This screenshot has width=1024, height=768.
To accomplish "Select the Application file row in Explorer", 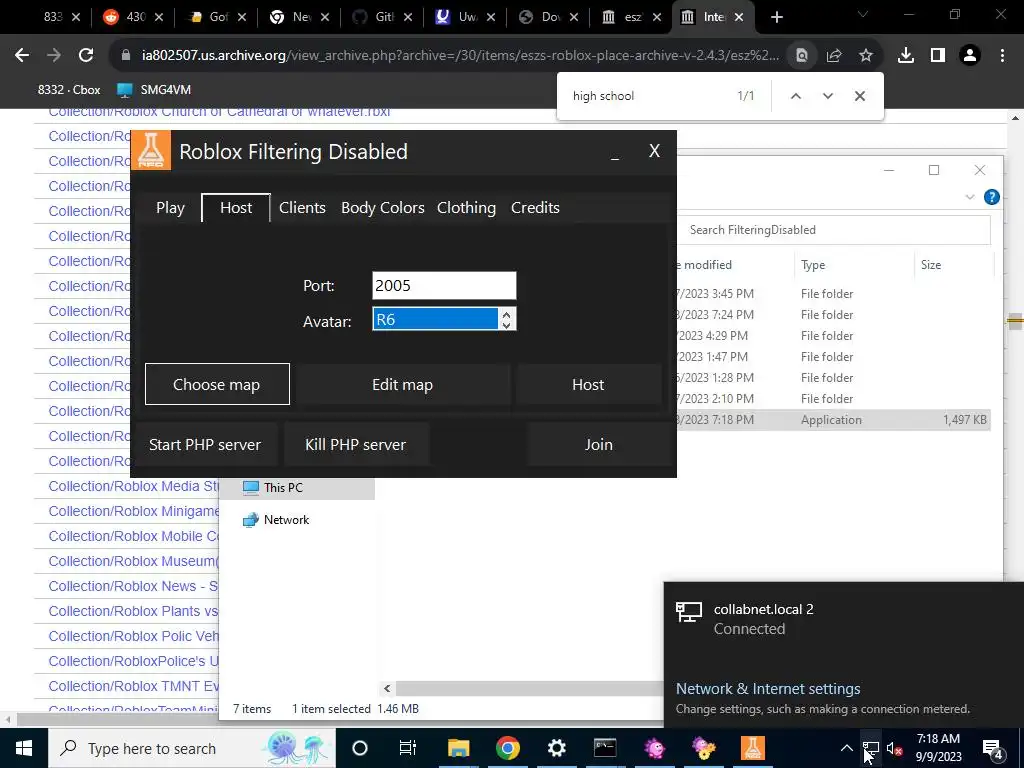I will (x=833, y=420).
